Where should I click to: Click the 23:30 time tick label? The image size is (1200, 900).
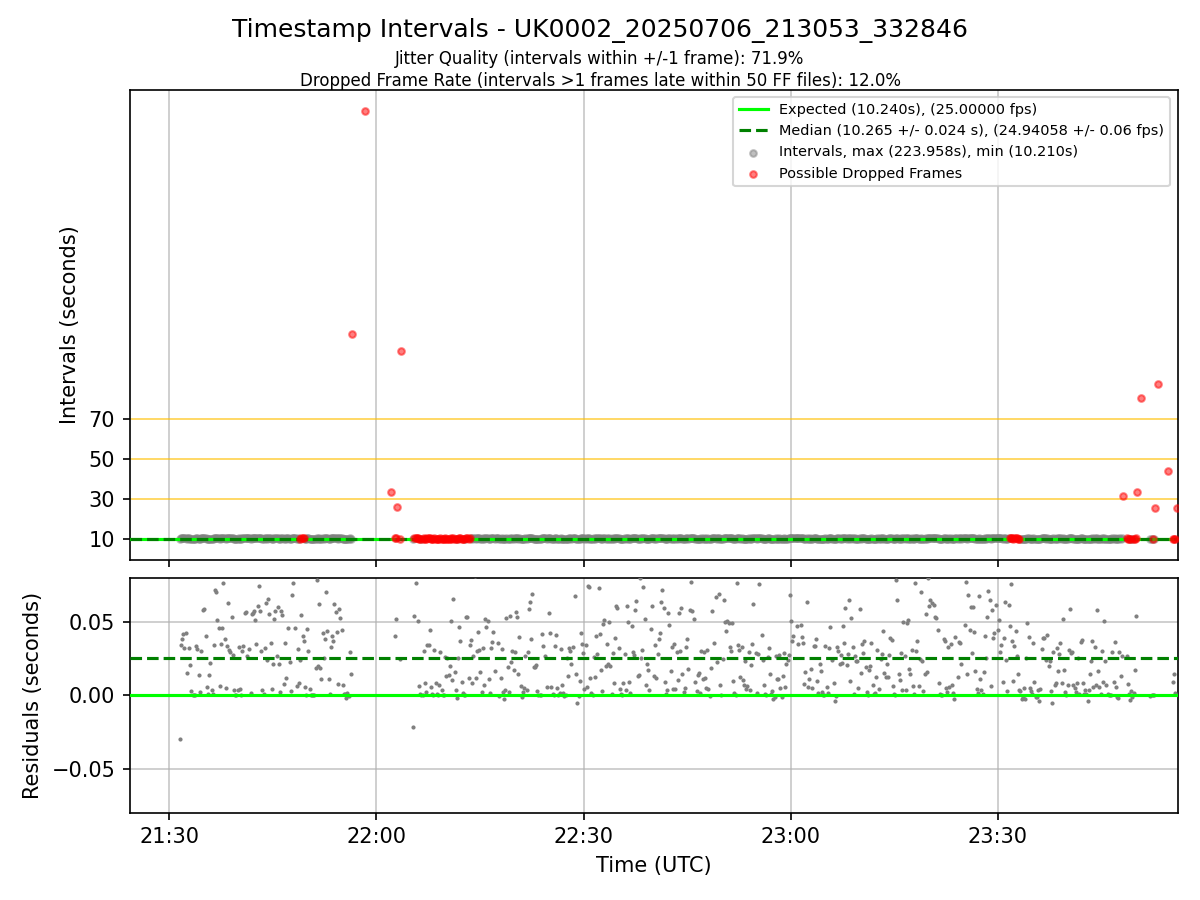click(x=998, y=835)
